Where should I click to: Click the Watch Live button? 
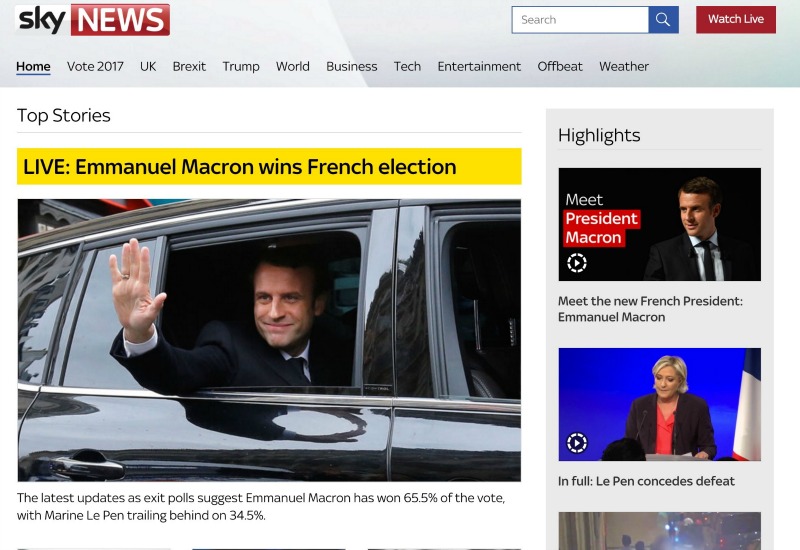pos(736,19)
